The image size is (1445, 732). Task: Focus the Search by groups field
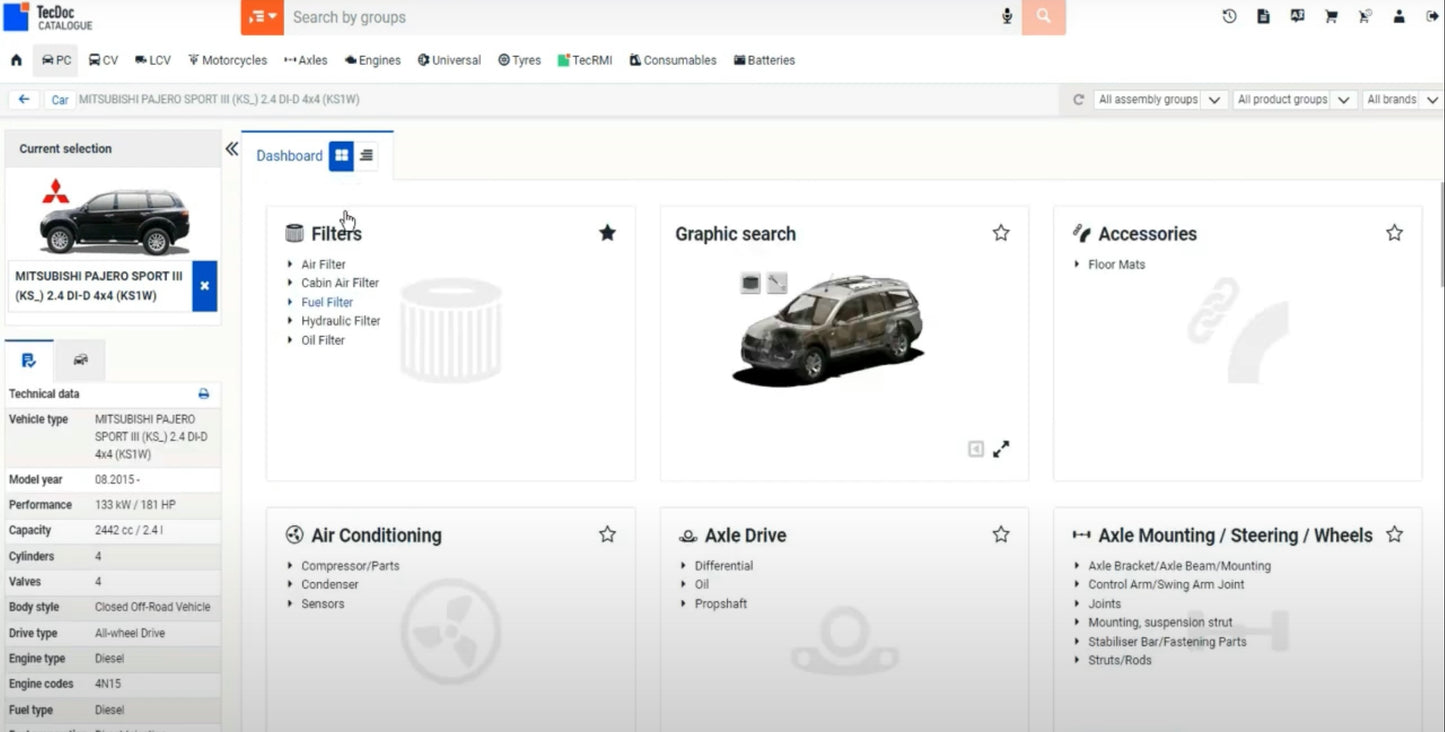[640, 17]
